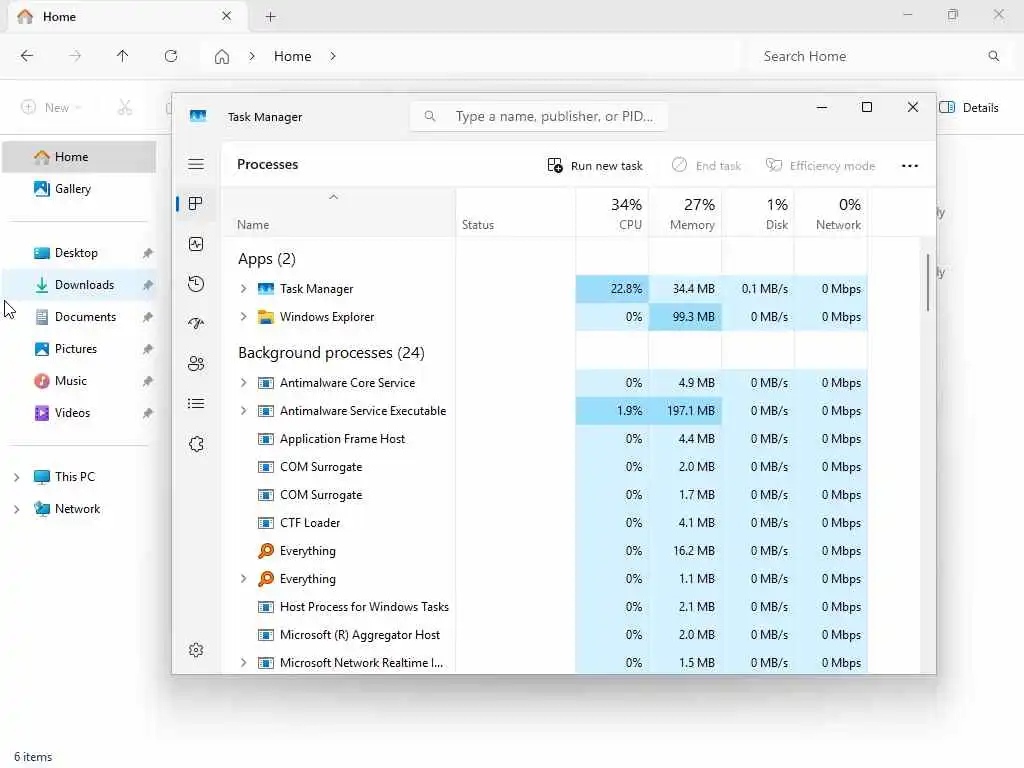Sort processes by Memory column

pos(686,214)
